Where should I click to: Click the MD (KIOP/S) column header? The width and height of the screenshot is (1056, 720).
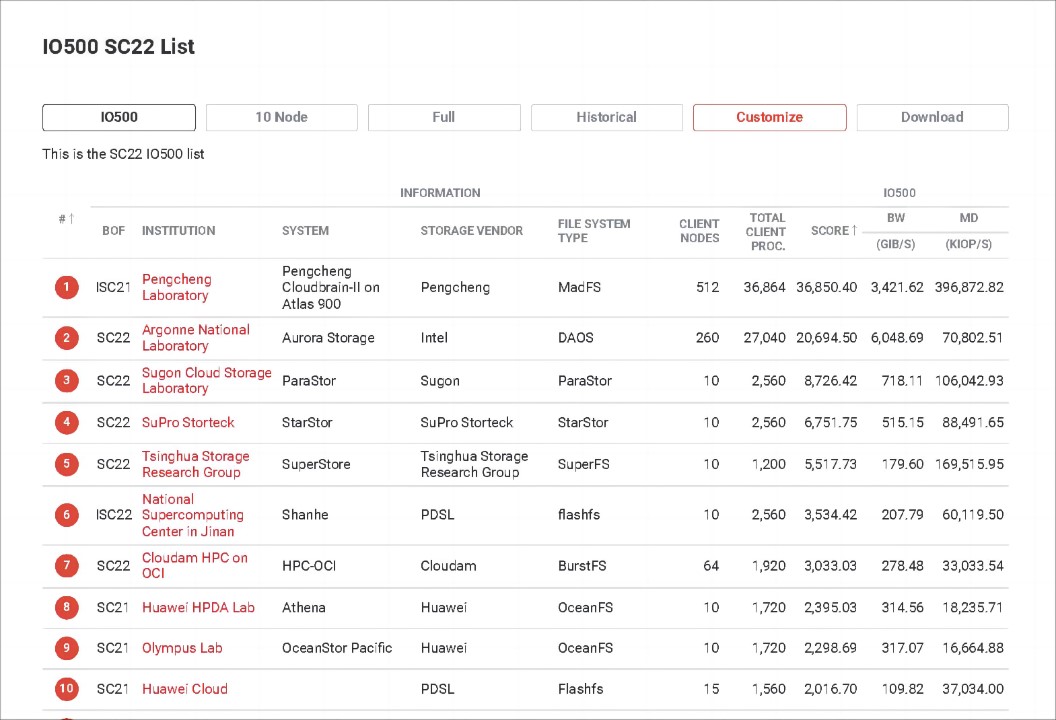968,231
